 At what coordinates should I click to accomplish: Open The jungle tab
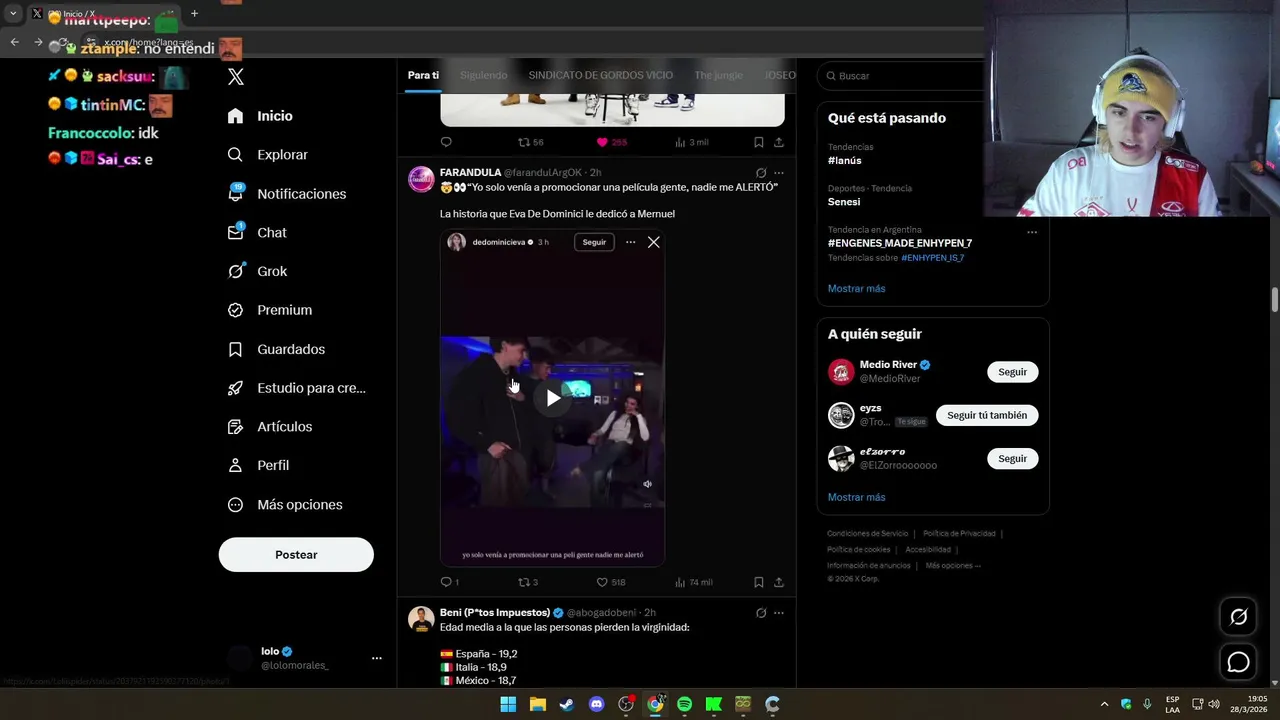coord(719,75)
